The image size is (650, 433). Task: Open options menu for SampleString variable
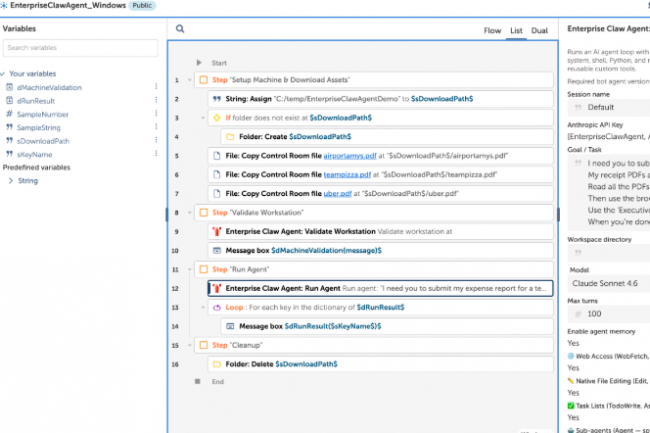pos(156,126)
